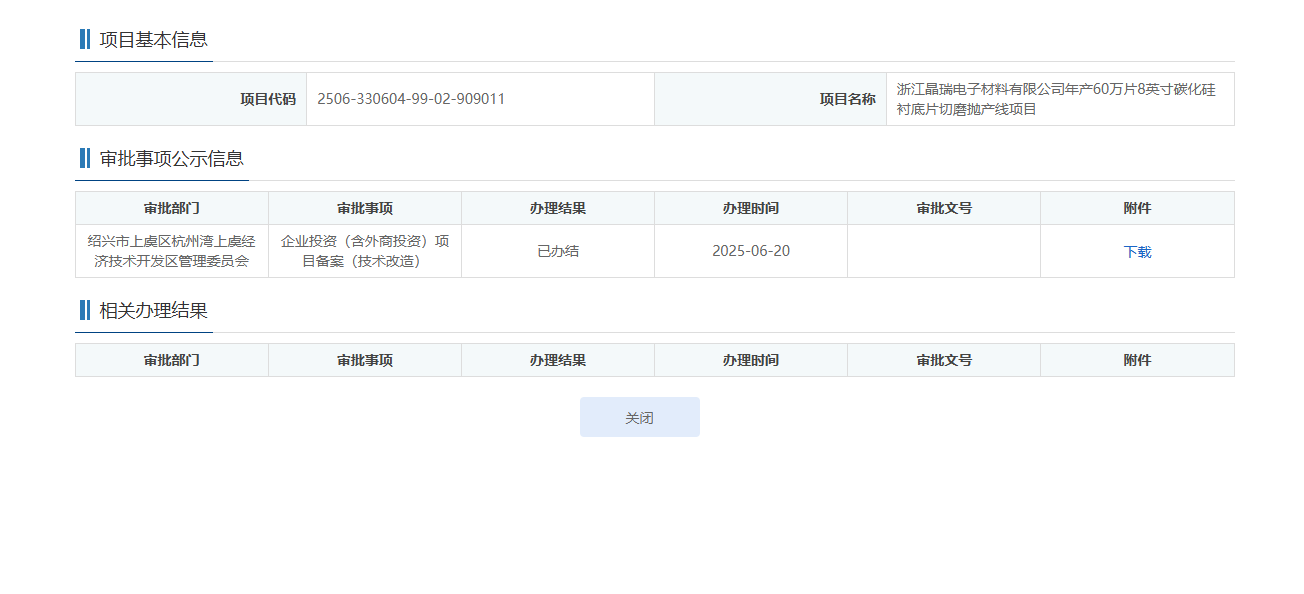The image size is (1304, 594).
Task: Click 办理时间 header in 审批事项公示信息 table
Action: click(751, 209)
